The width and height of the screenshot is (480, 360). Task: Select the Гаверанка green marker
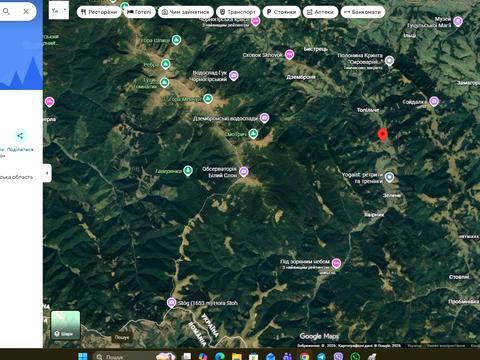[188, 171]
